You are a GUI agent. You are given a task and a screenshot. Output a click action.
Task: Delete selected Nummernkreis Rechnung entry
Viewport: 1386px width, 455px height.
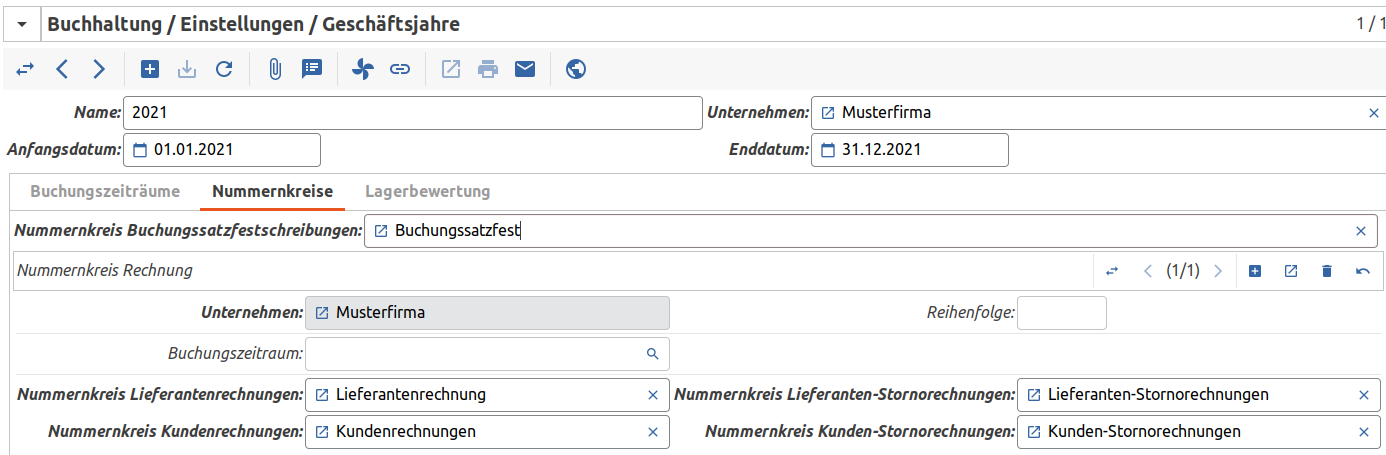coord(1327,271)
